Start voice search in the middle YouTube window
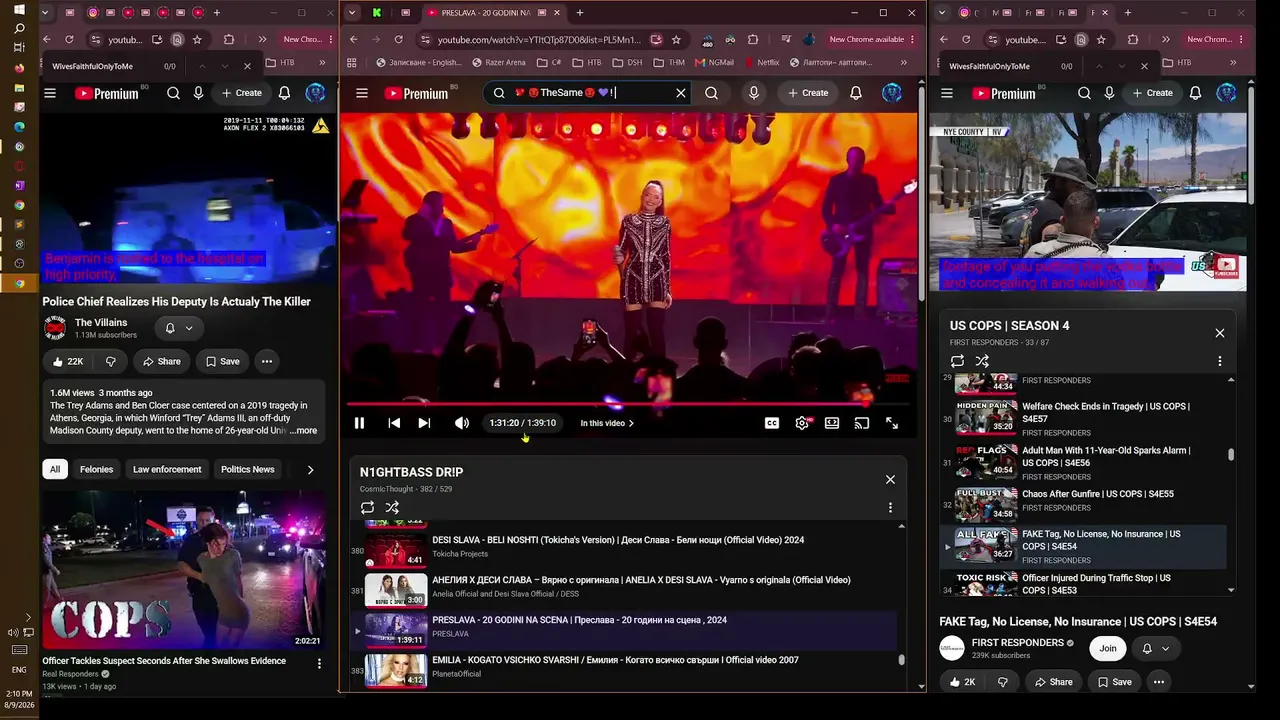The height and width of the screenshot is (720, 1280). [x=754, y=93]
